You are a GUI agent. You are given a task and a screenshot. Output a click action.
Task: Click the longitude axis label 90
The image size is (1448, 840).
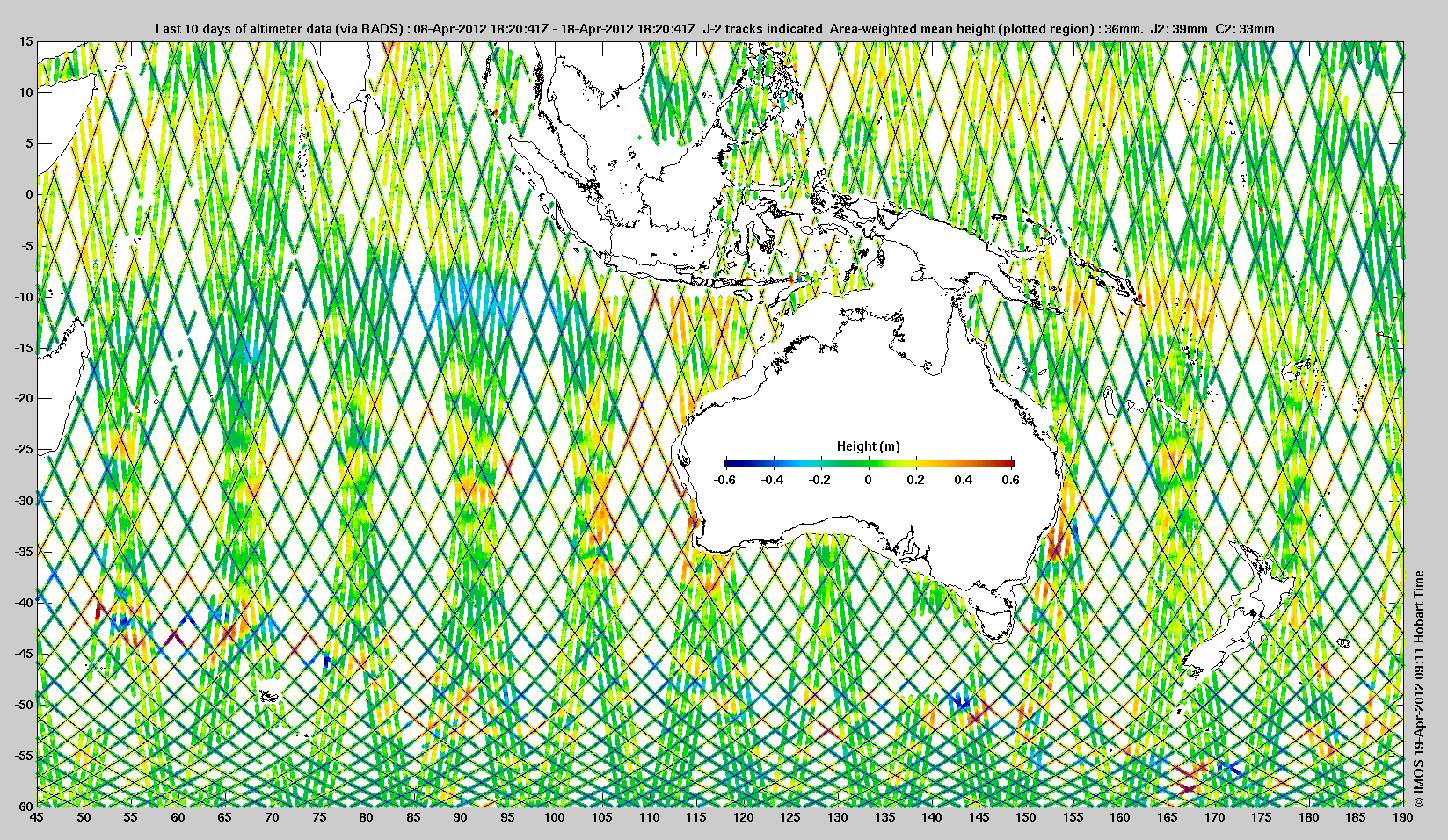pos(461,817)
